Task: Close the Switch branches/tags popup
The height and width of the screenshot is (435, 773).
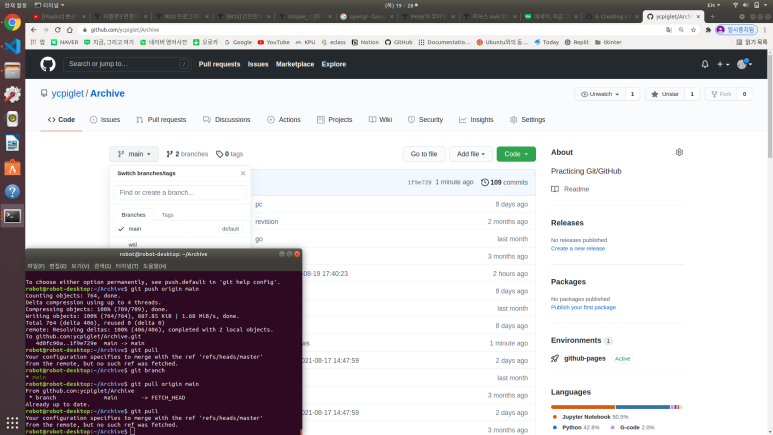Action: (x=243, y=173)
